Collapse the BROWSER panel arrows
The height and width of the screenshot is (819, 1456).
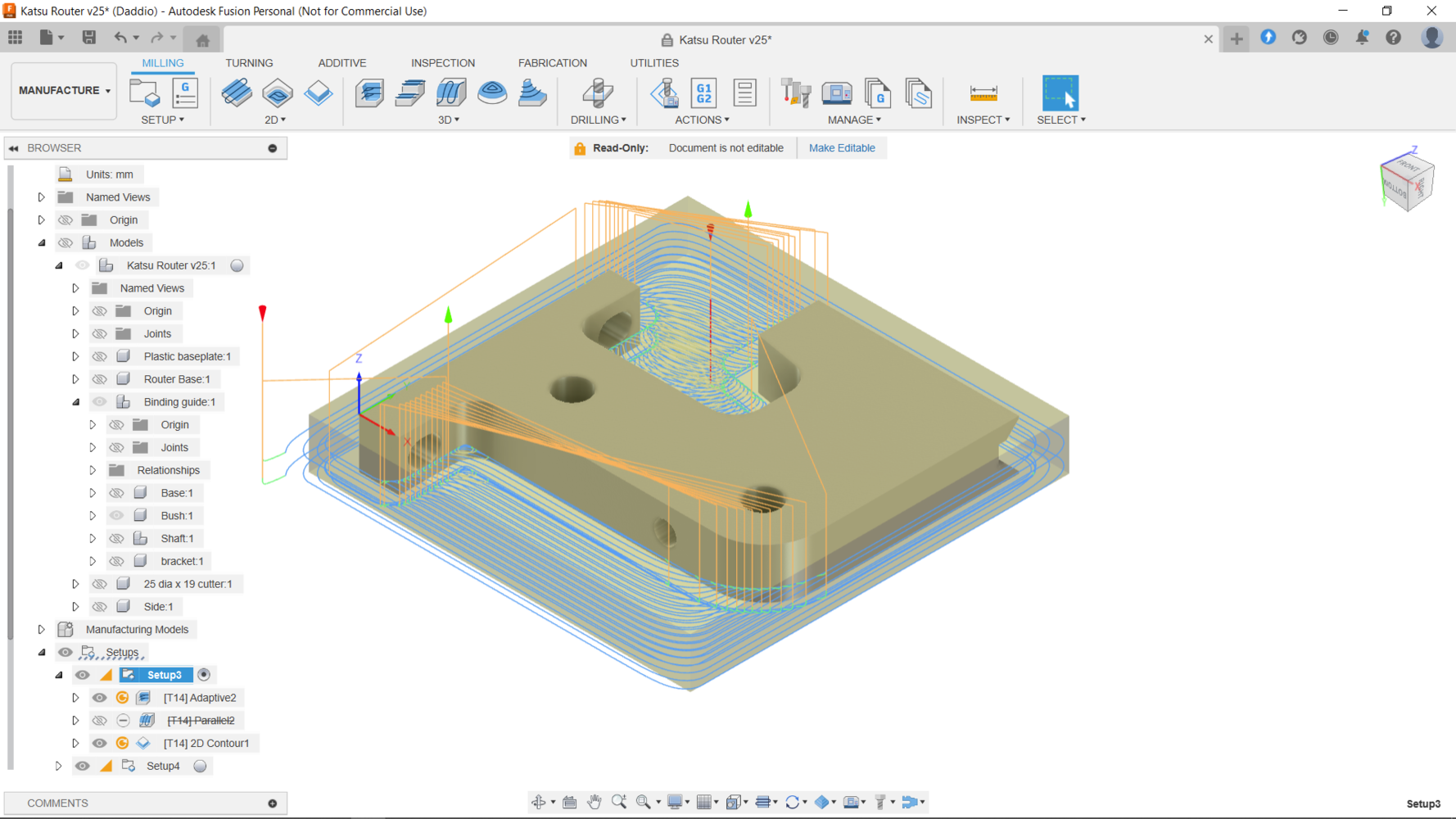[x=14, y=148]
